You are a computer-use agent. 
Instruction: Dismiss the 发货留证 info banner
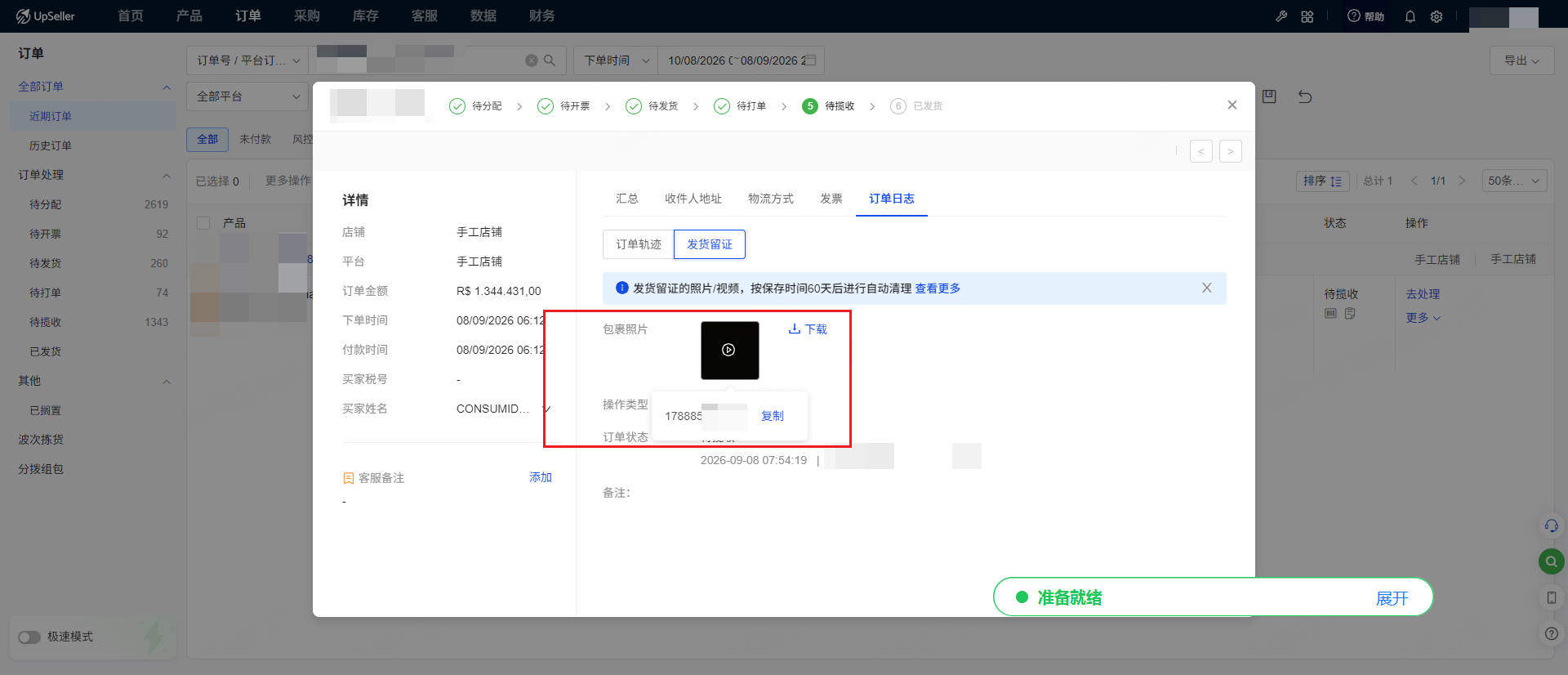click(1207, 288)
